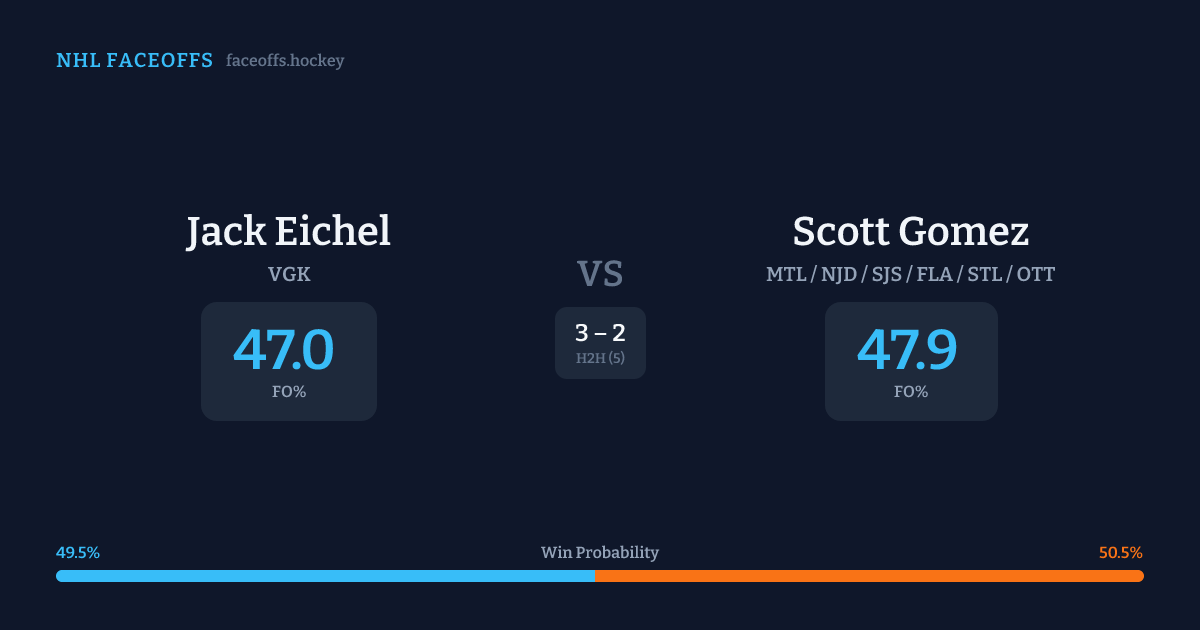The image size is (1200, 630).
Task: Click the VS text between players
Action: tap(600, 274)
